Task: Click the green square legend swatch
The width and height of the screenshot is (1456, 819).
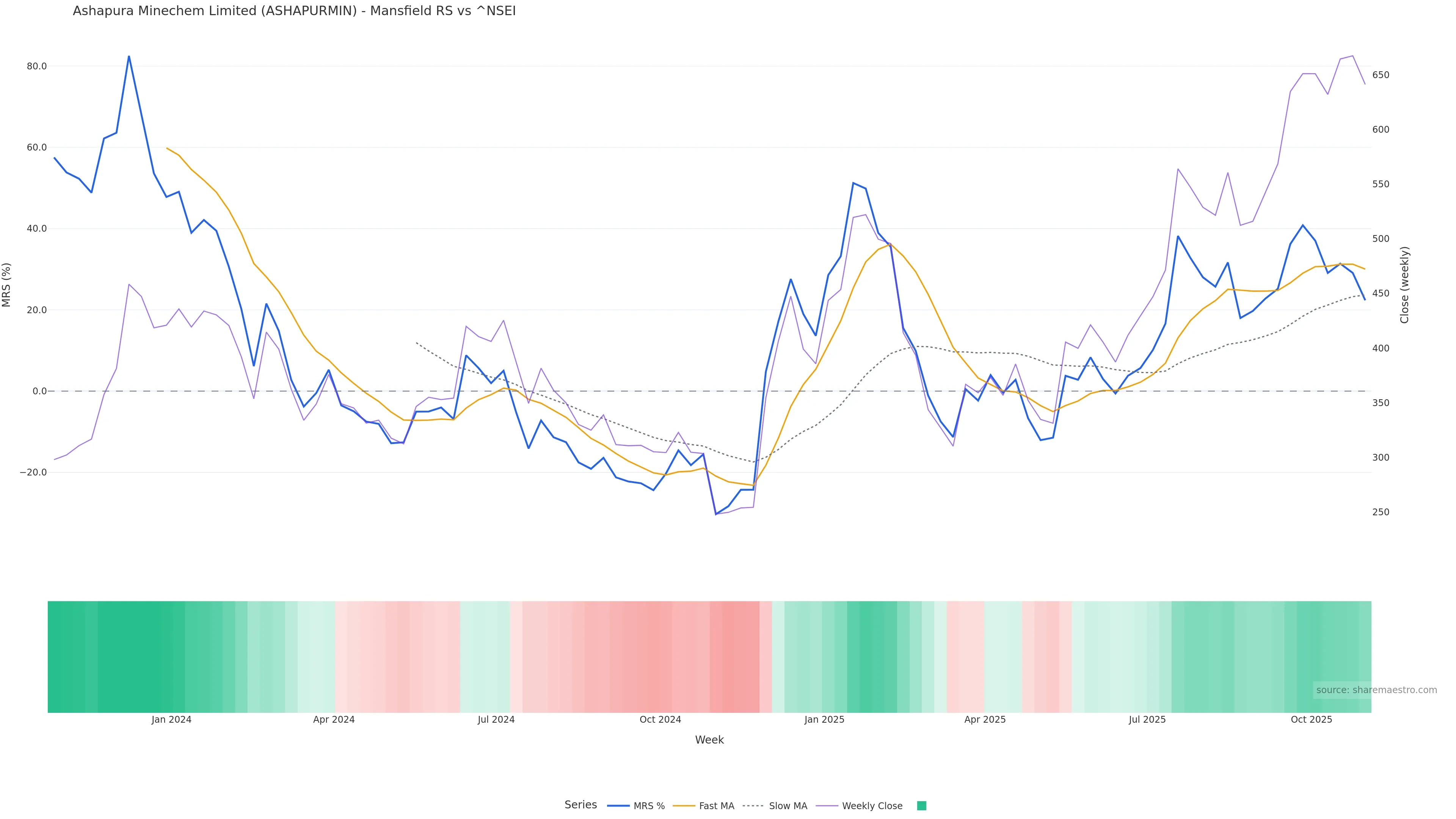Action: 921,806
